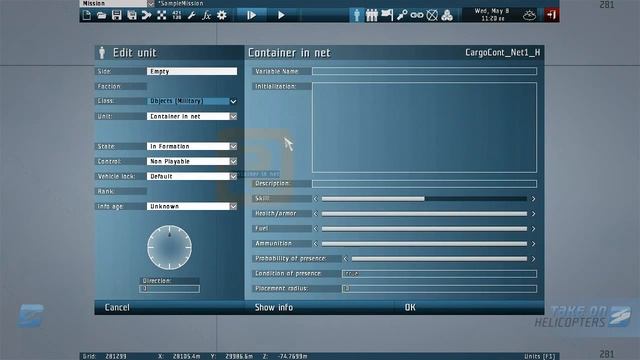Increase Skill with its right arrow

click(x=533, y=199)
